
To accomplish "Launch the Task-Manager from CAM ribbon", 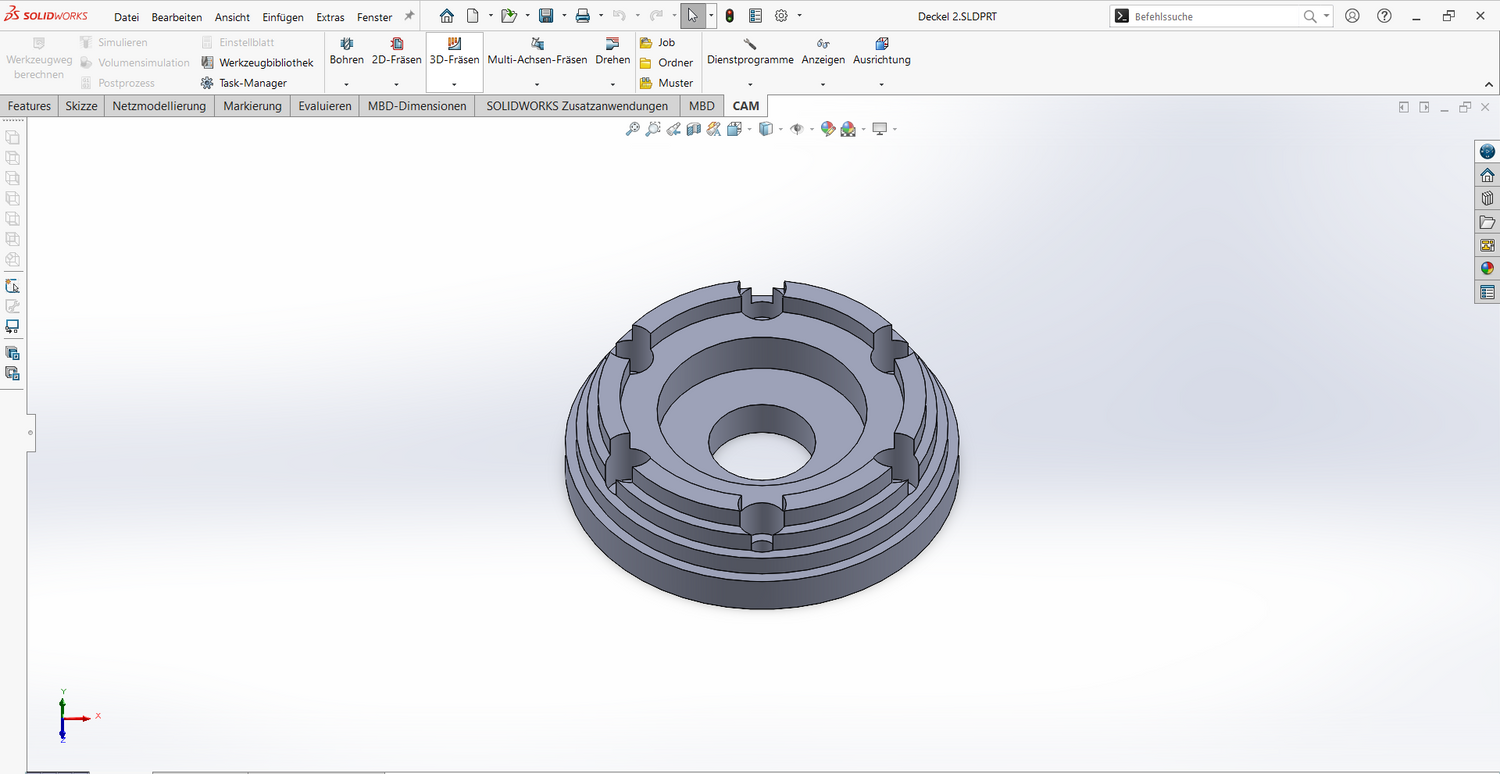I will [x=244, y=83].
